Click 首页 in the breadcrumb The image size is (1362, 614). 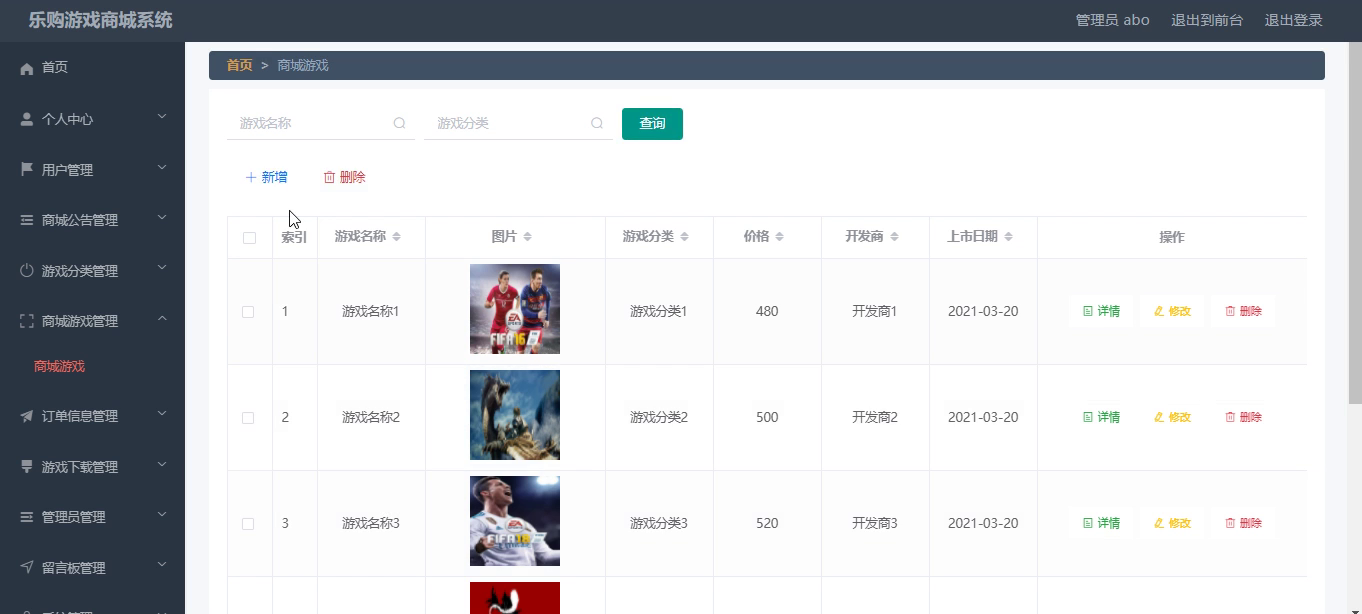click(x=239, y=65)
